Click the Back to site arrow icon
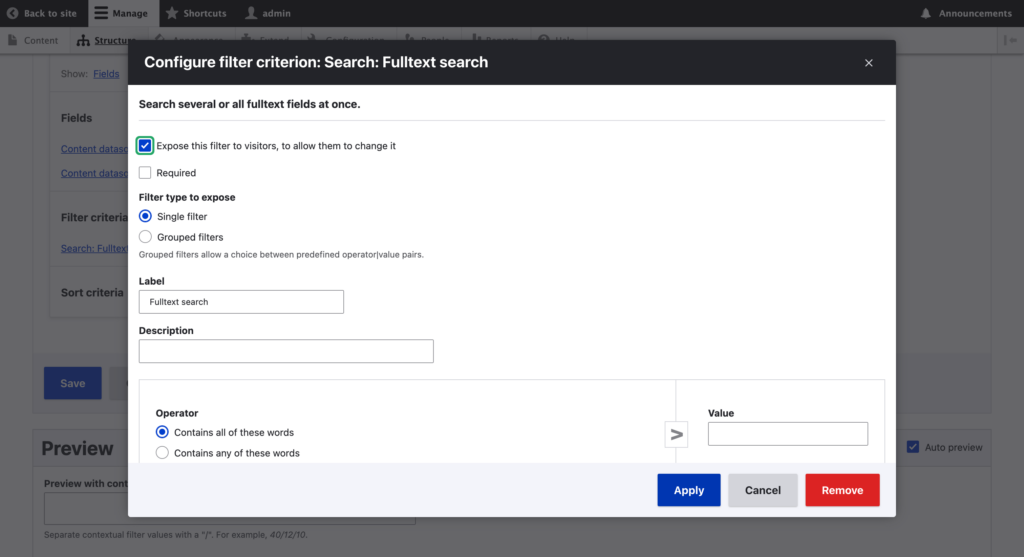 [x=13, y=13]
